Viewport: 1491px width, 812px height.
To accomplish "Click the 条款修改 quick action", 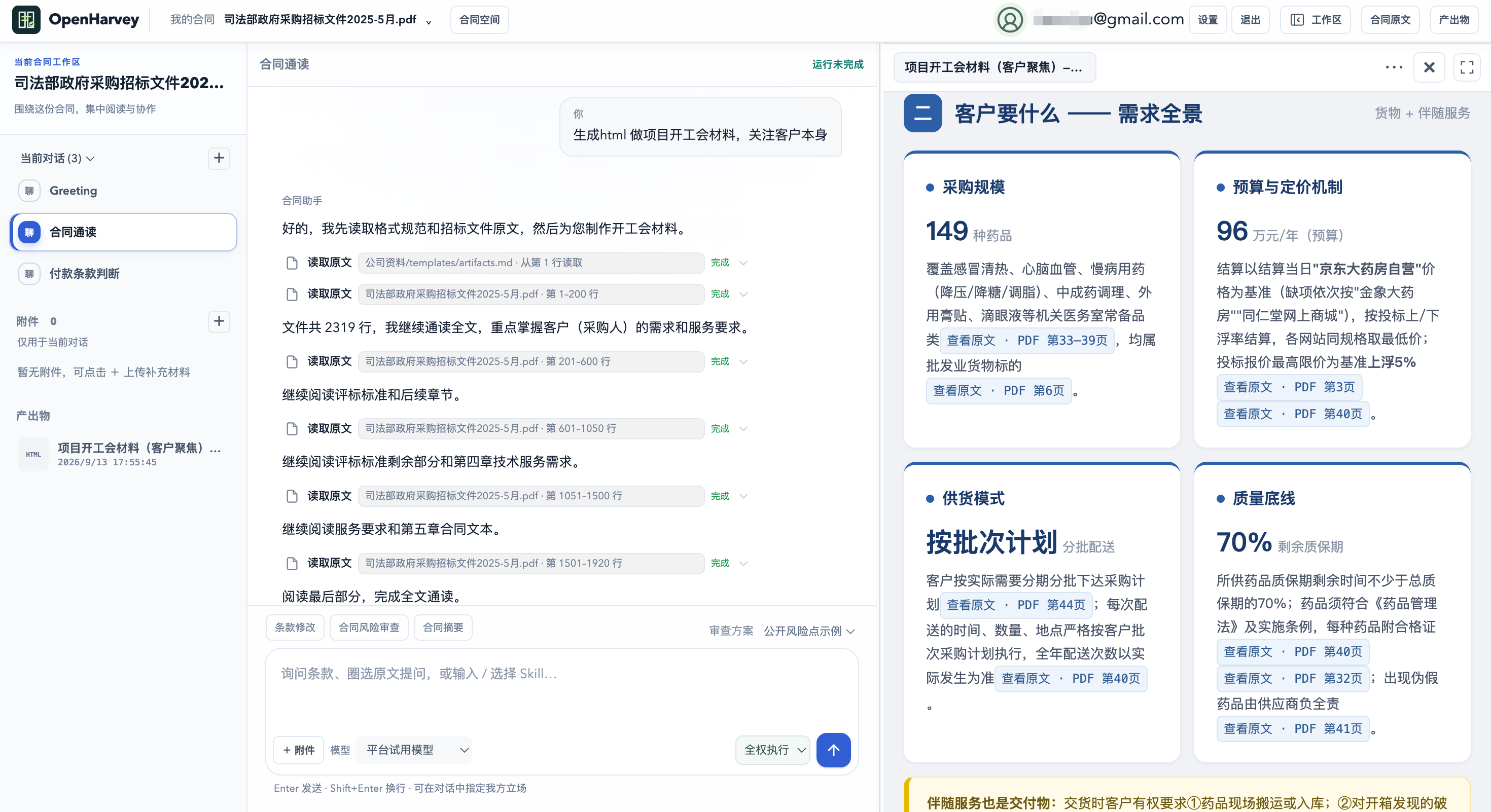I will coord(295,628).
